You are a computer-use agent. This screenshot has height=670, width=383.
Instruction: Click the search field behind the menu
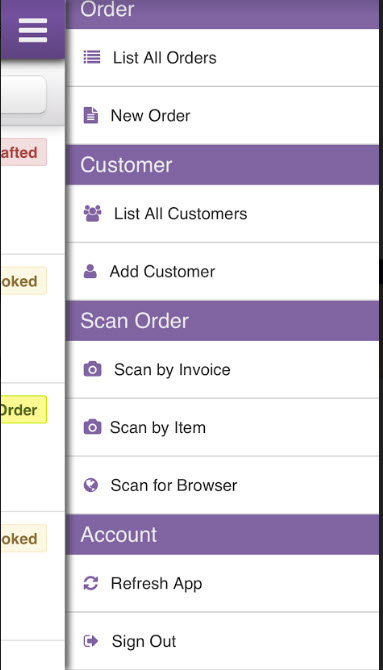coord(23,95)
